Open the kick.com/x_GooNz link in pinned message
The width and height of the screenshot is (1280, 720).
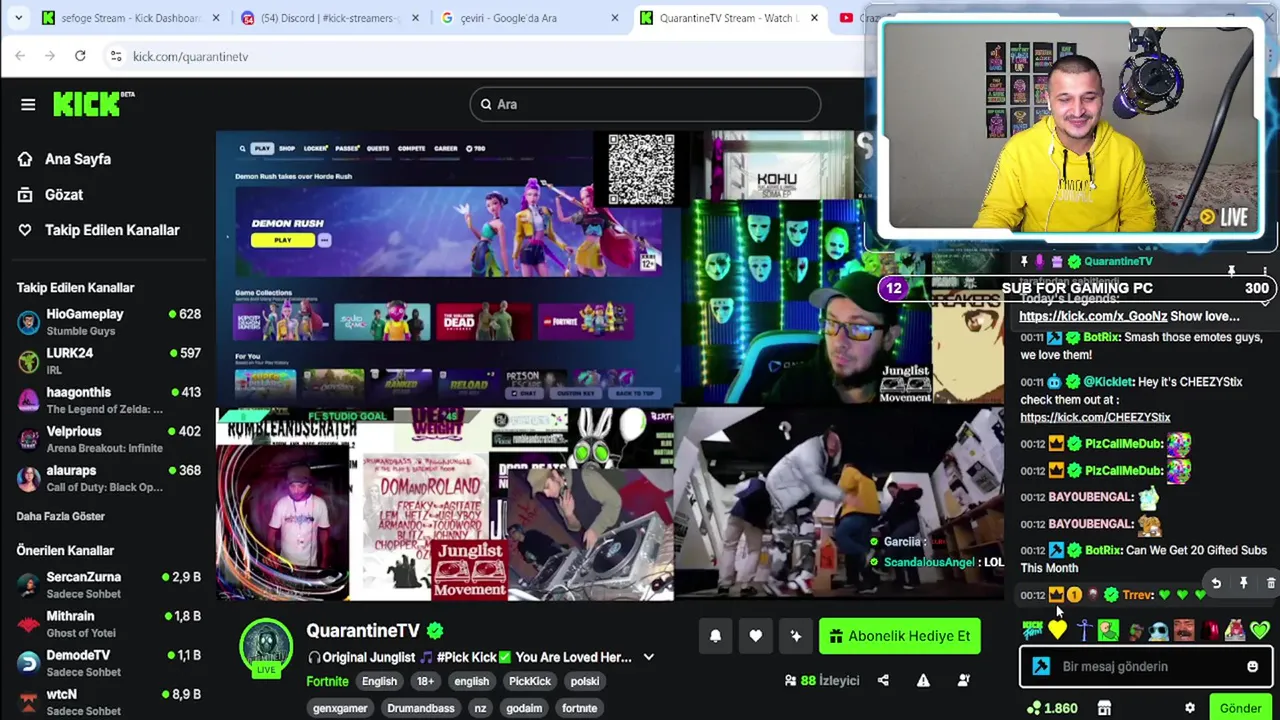pos(1093,316)
